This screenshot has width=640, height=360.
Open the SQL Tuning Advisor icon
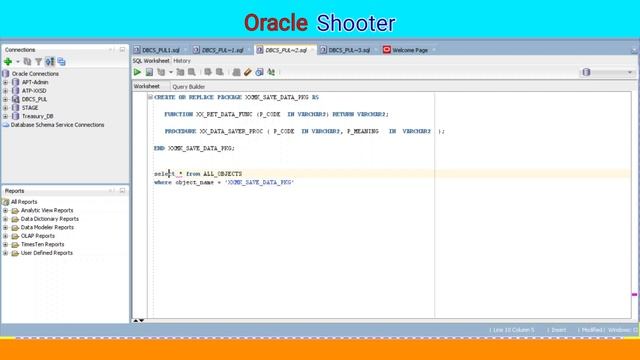pos(191,72)
